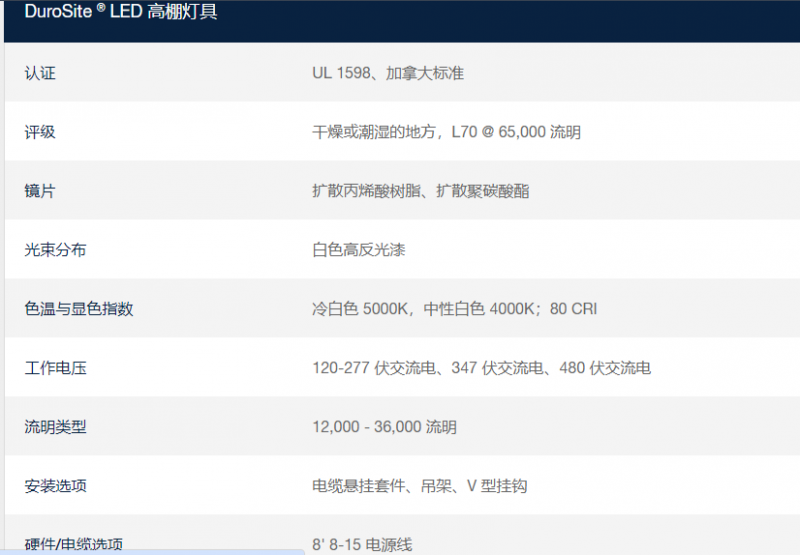Select the 工作电压 row label
The height and width of the screenshot is (555, 800).
[56, 368]
